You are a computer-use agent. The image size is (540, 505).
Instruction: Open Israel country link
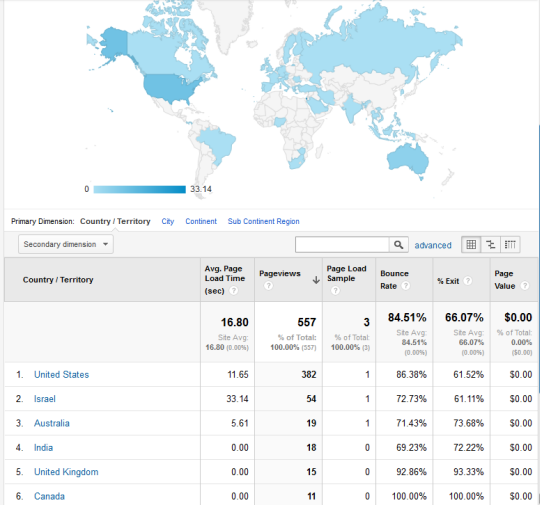point(44,399)
